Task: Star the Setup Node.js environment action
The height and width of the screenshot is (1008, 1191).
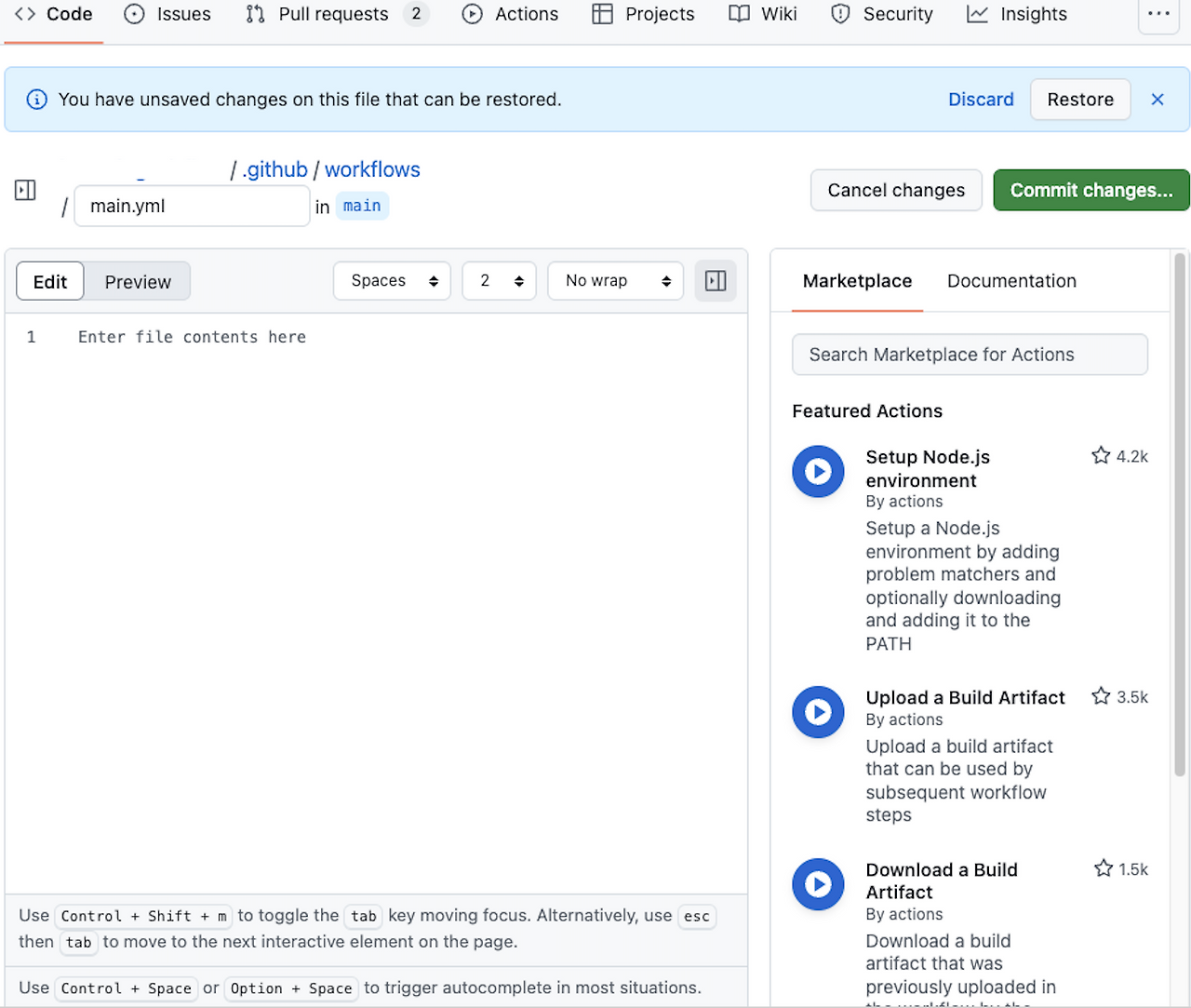Action: click(x=1102, y=455)
